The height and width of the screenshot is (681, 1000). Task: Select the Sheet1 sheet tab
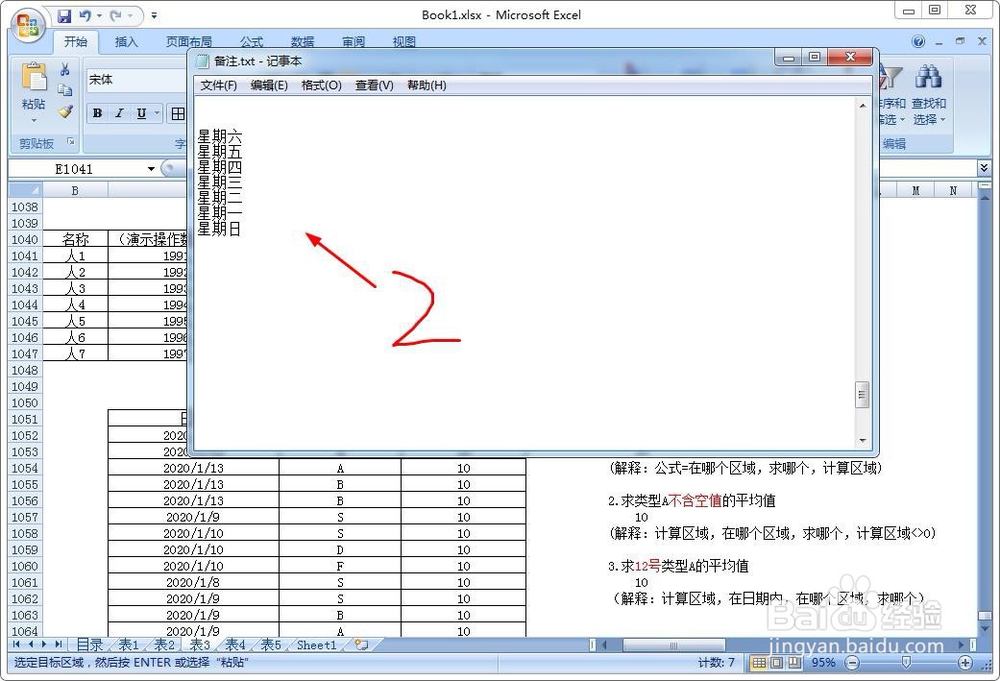pyautogui.click(x=316, y=645)
